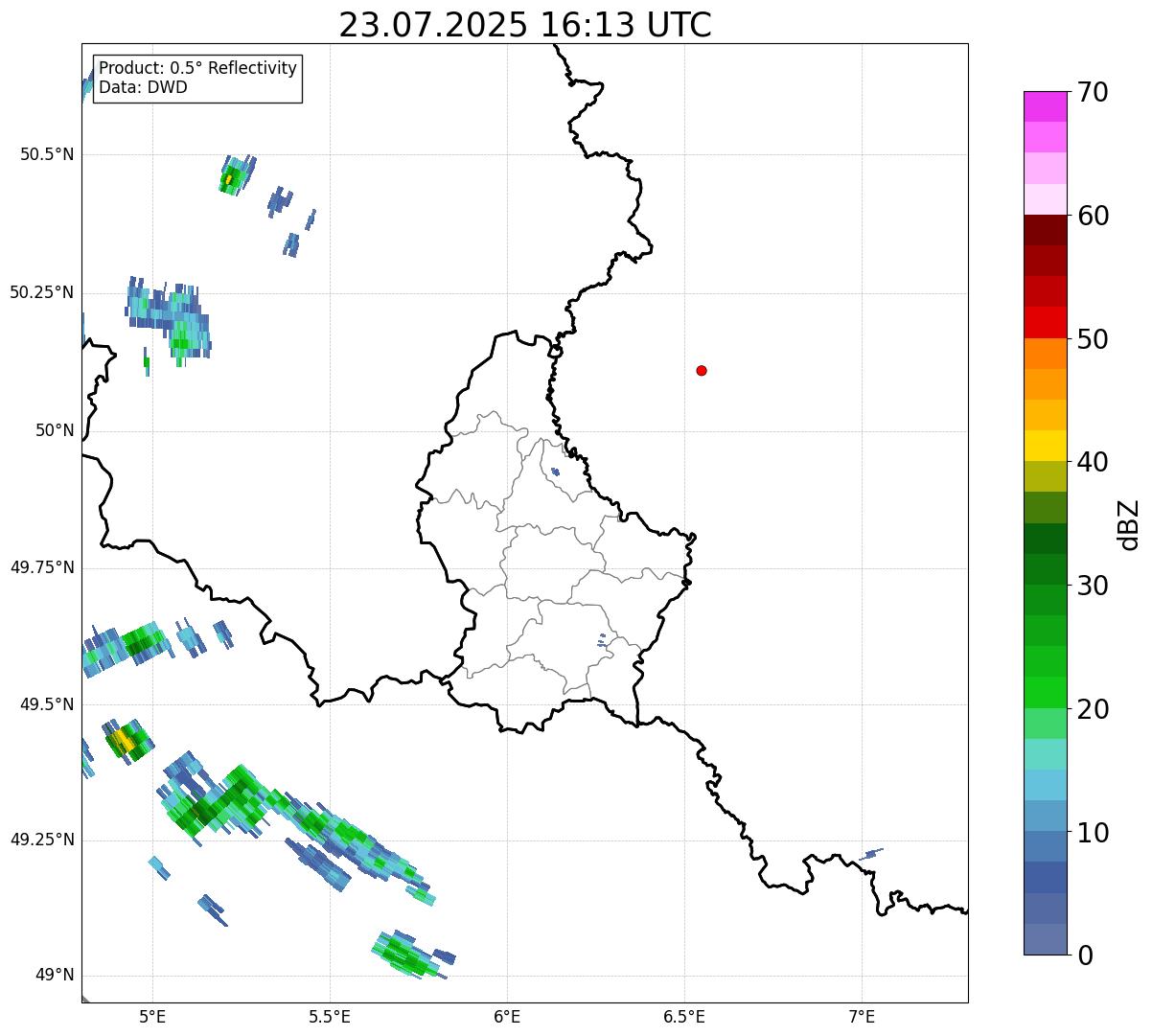Viewport: 1152px width, 1036px height.
Task: Click the small blue echo inside northern Luxembourg
Action: coord(556,472)
